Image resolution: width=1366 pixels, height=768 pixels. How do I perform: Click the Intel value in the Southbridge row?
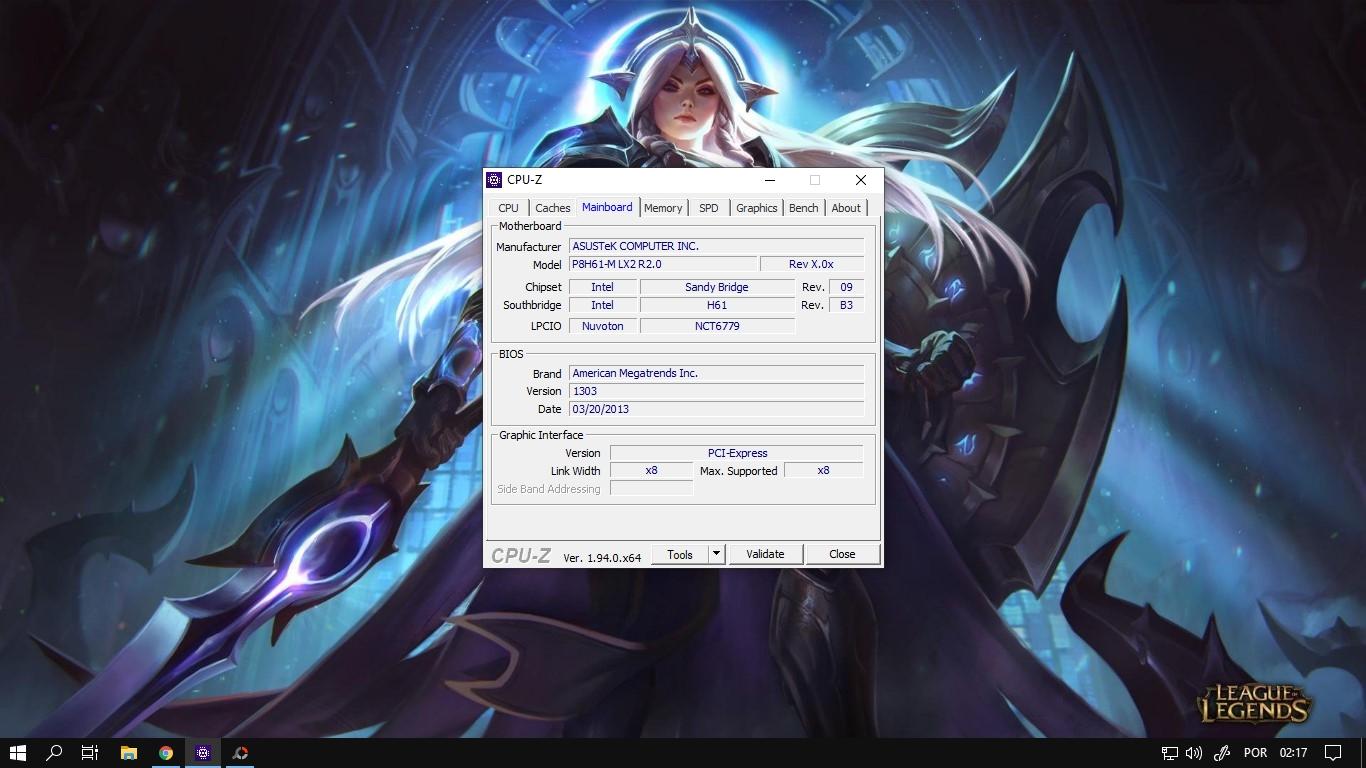coord(602,305)
